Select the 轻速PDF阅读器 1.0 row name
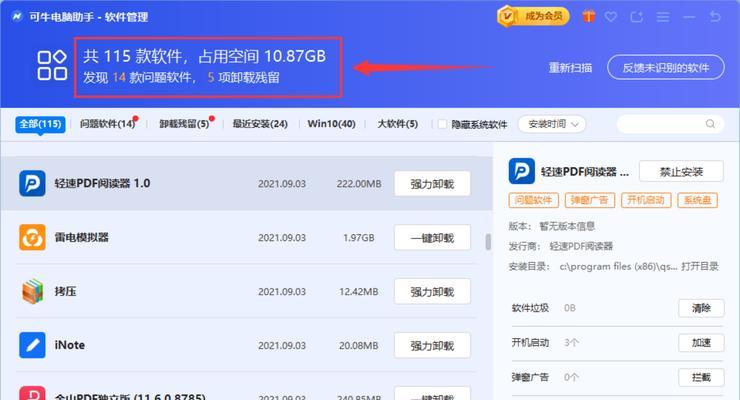Image resolution: width=740 pixels, height=400 pixels. coord(102,183)
